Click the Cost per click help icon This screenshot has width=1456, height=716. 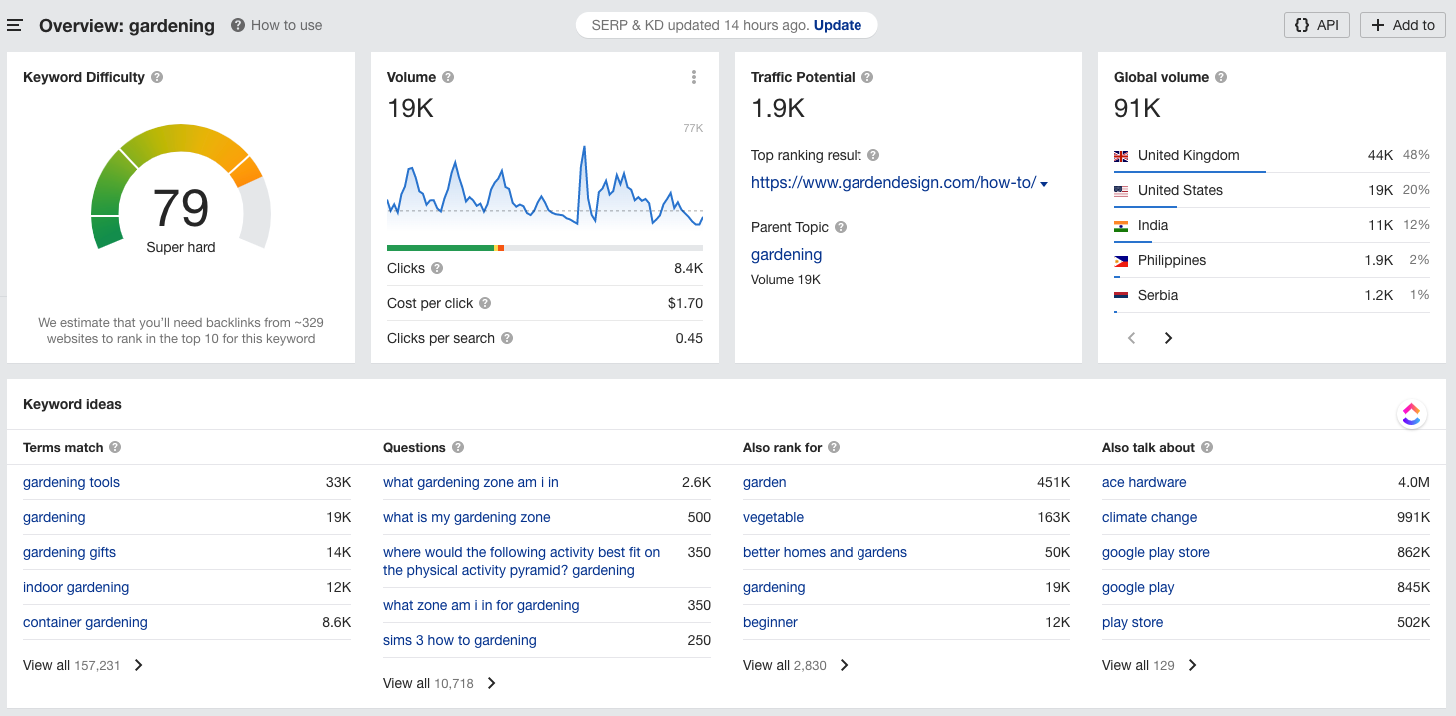[x=485, y=303]
